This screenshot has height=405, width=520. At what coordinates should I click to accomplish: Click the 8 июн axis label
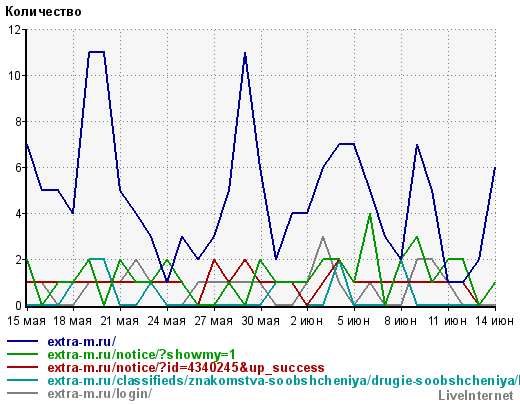click(401, 321)
